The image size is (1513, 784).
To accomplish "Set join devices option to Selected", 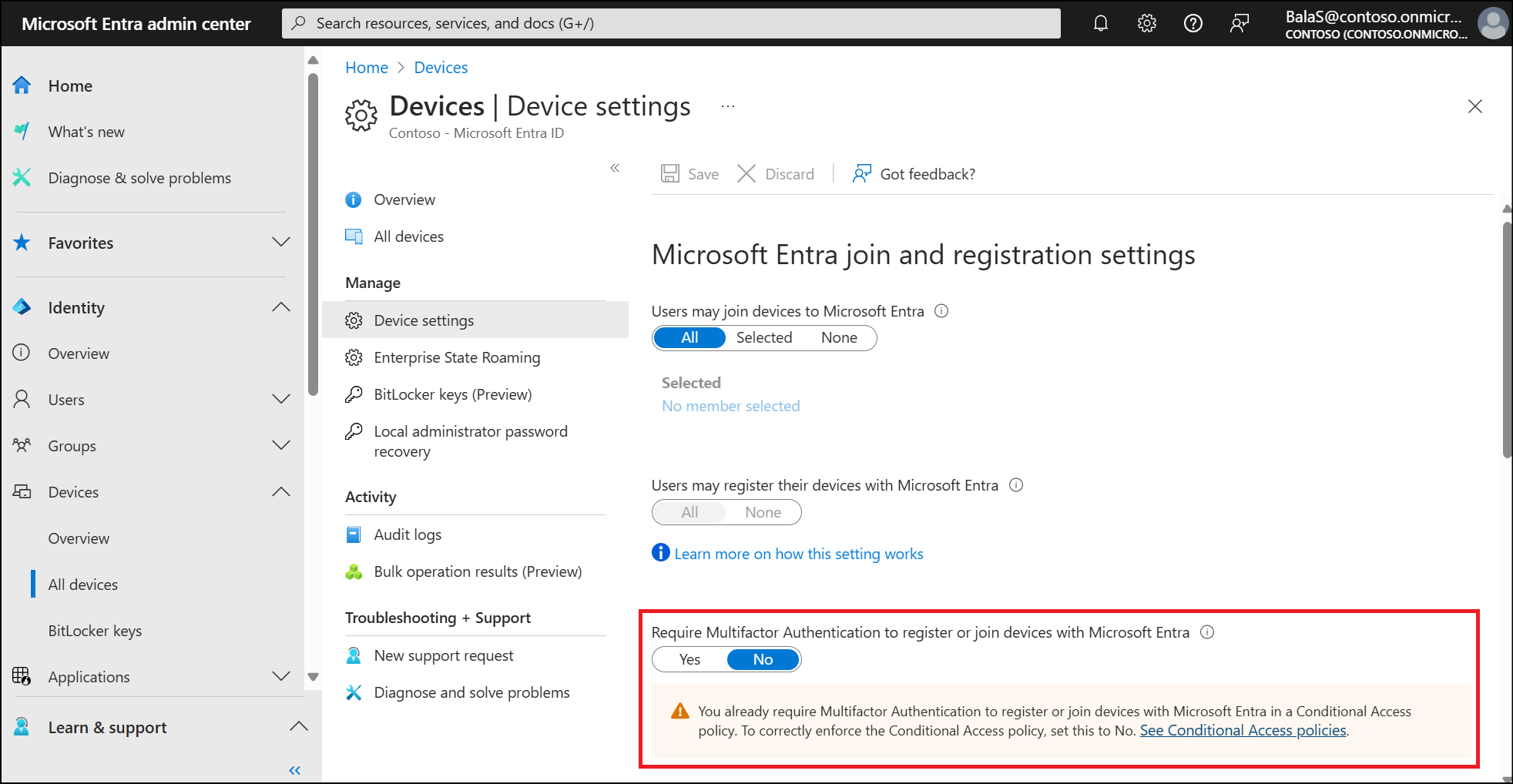I will [763, 338].
